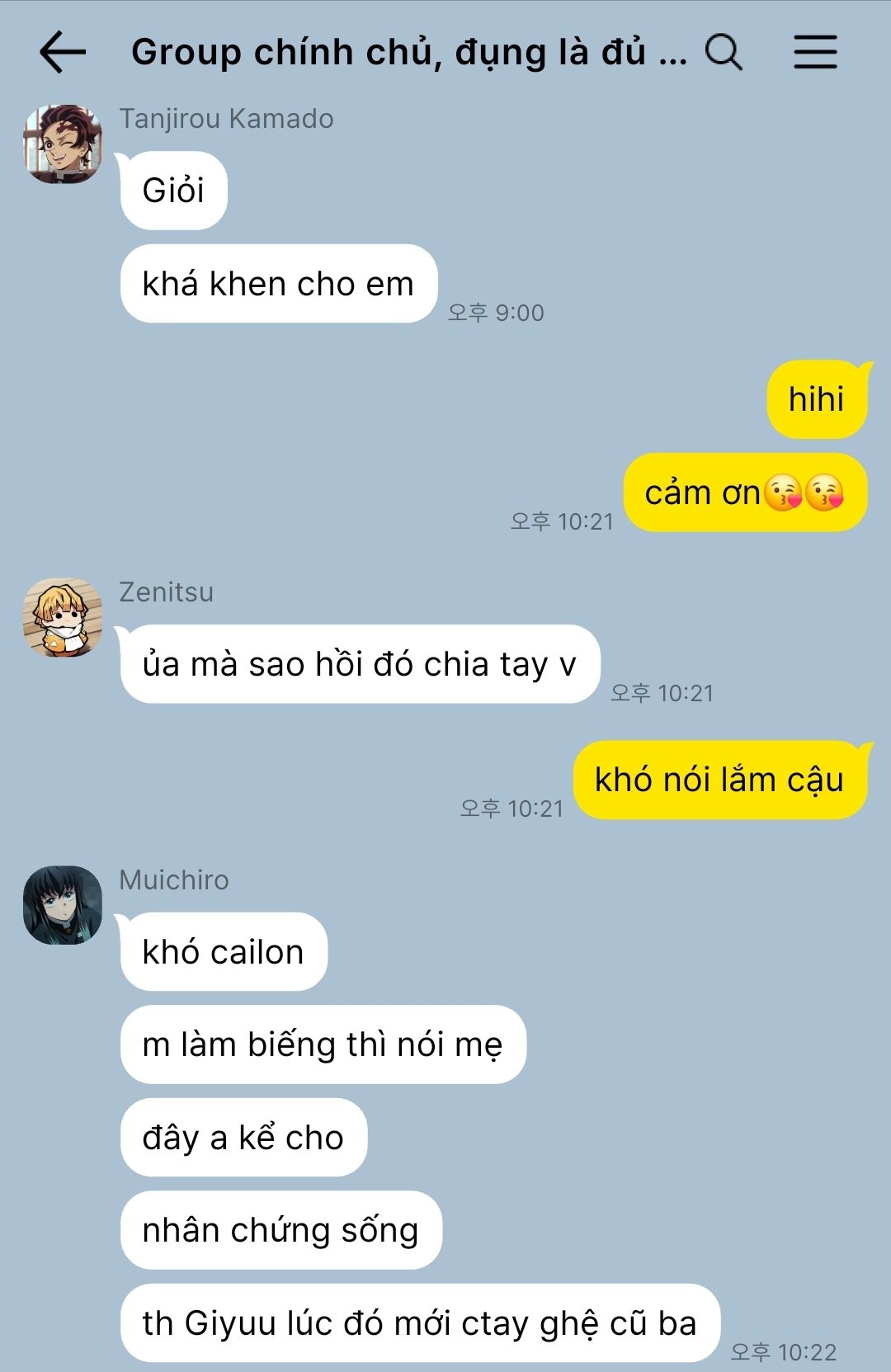The height and width of the screenshot is (1372, 891).
Task: Tap the "cảm ơn" kiss emoji message
Action: point(745,493)
